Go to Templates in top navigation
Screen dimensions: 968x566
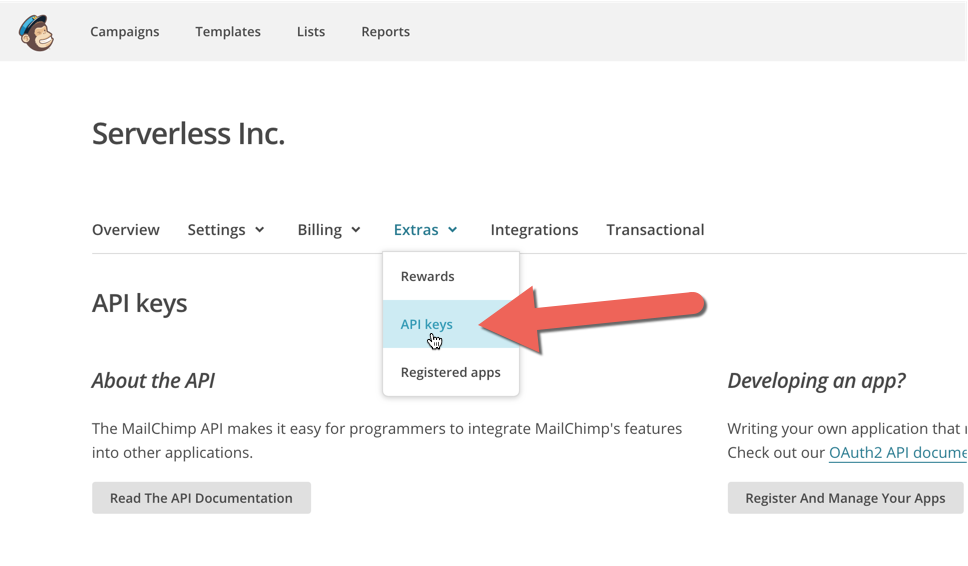tap(228, 32)
